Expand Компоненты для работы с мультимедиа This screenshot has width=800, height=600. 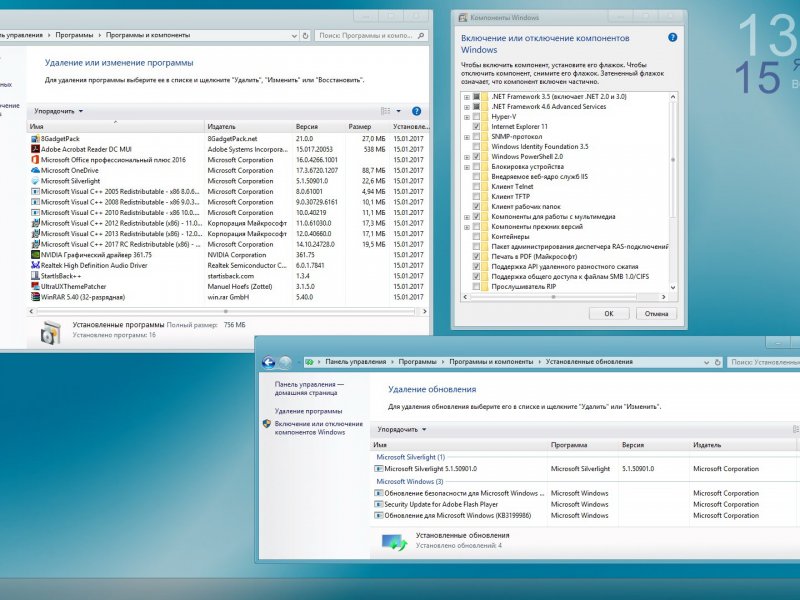click(x=467, y=217)
